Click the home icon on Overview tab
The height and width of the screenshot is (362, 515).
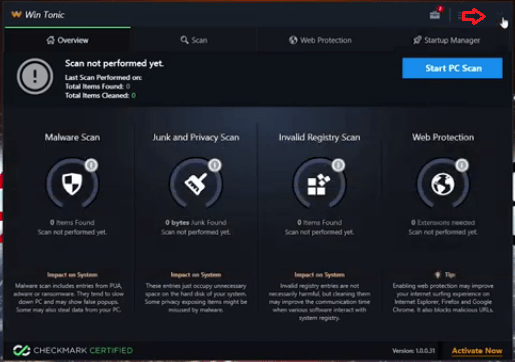[50, 40]
